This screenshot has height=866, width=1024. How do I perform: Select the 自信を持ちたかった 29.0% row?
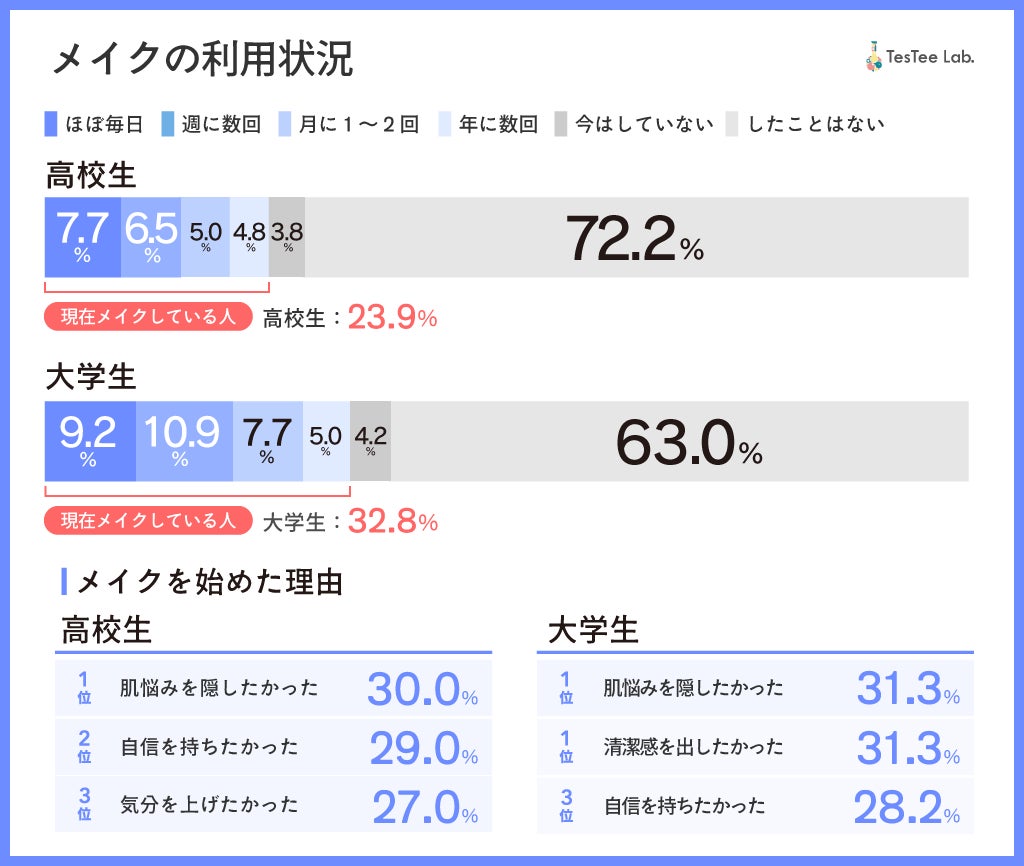[x=273, y=747]
